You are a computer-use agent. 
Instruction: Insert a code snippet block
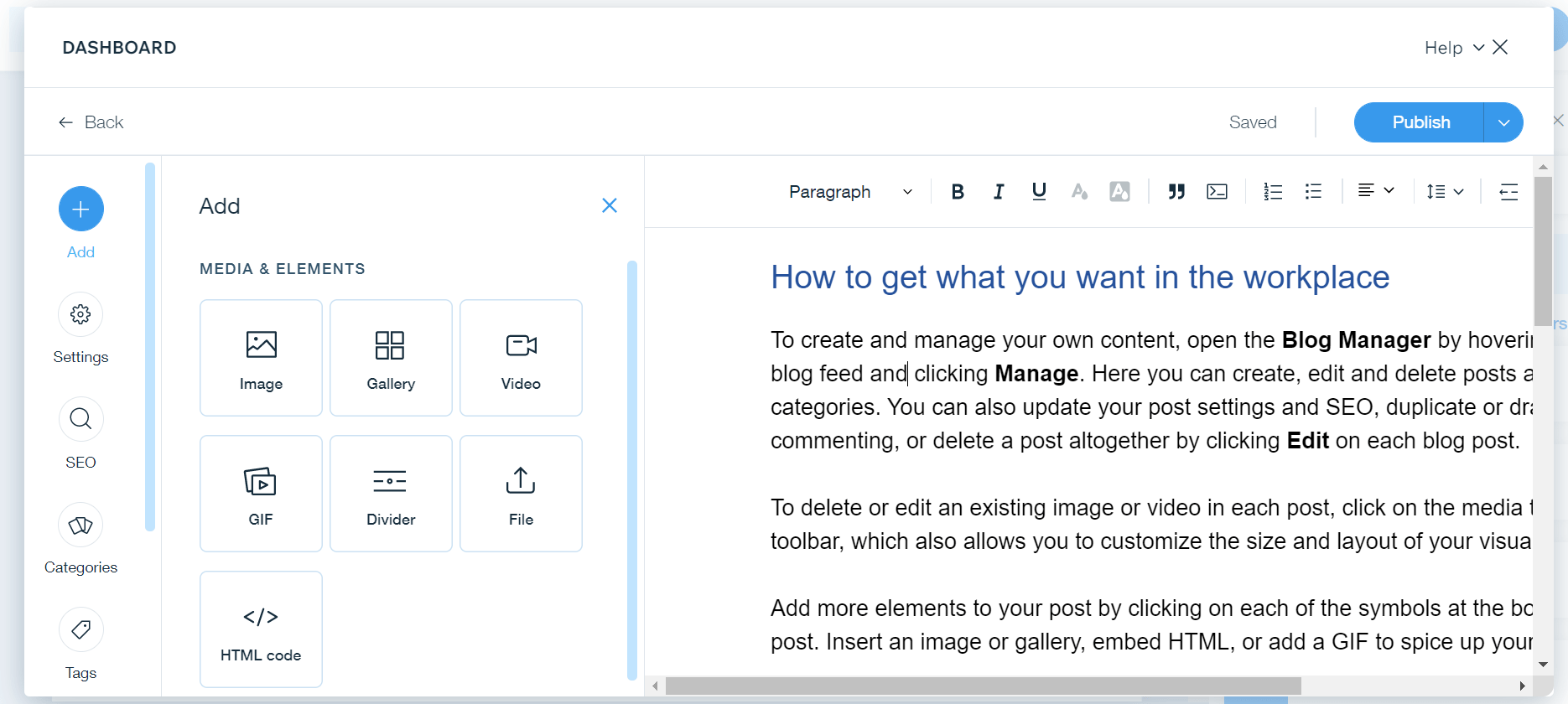tap(1217, 192)
